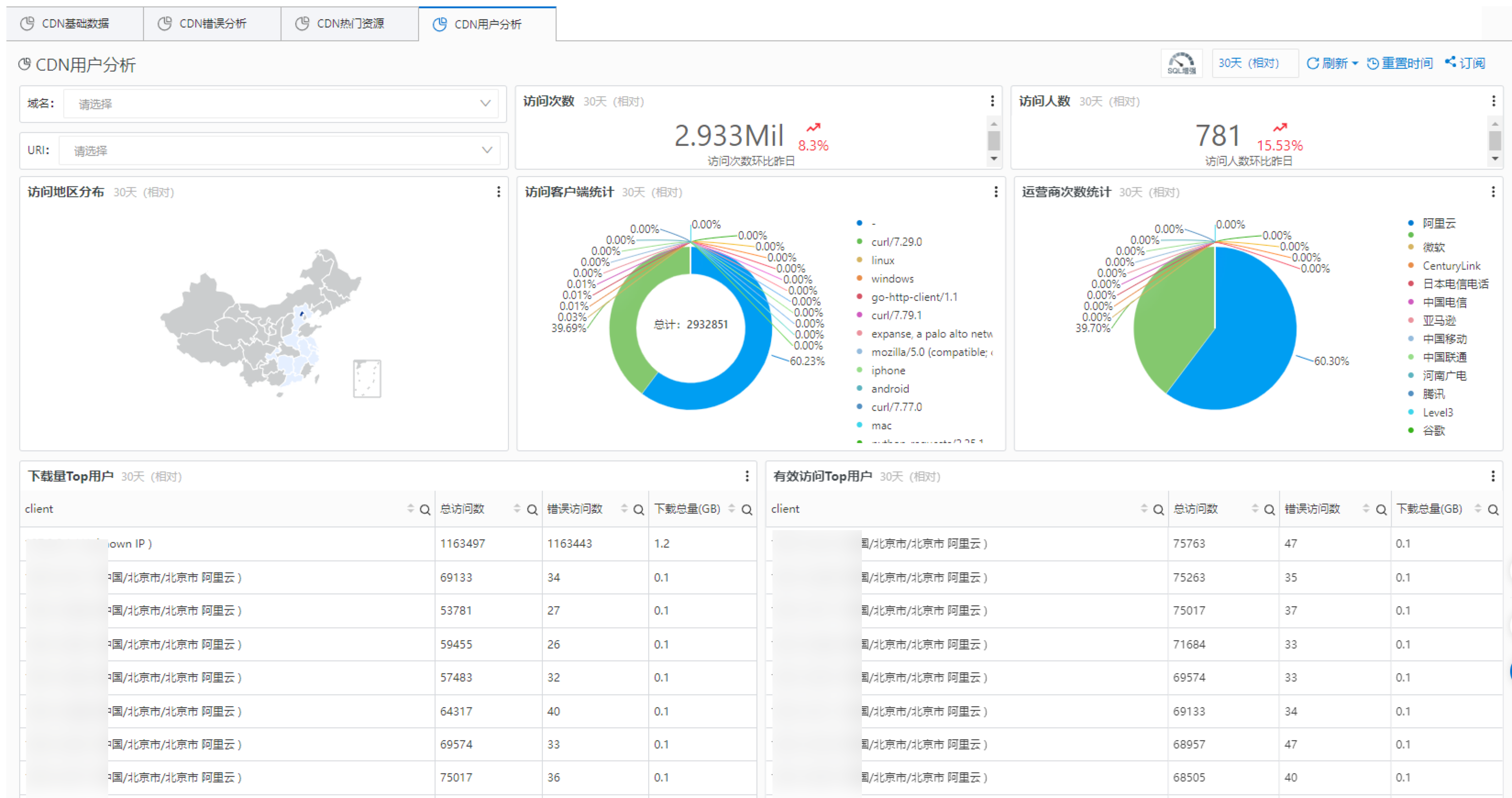Click the 重置时间 button
Screen dimensions: 1512x798
click(x=1400, y=63)
